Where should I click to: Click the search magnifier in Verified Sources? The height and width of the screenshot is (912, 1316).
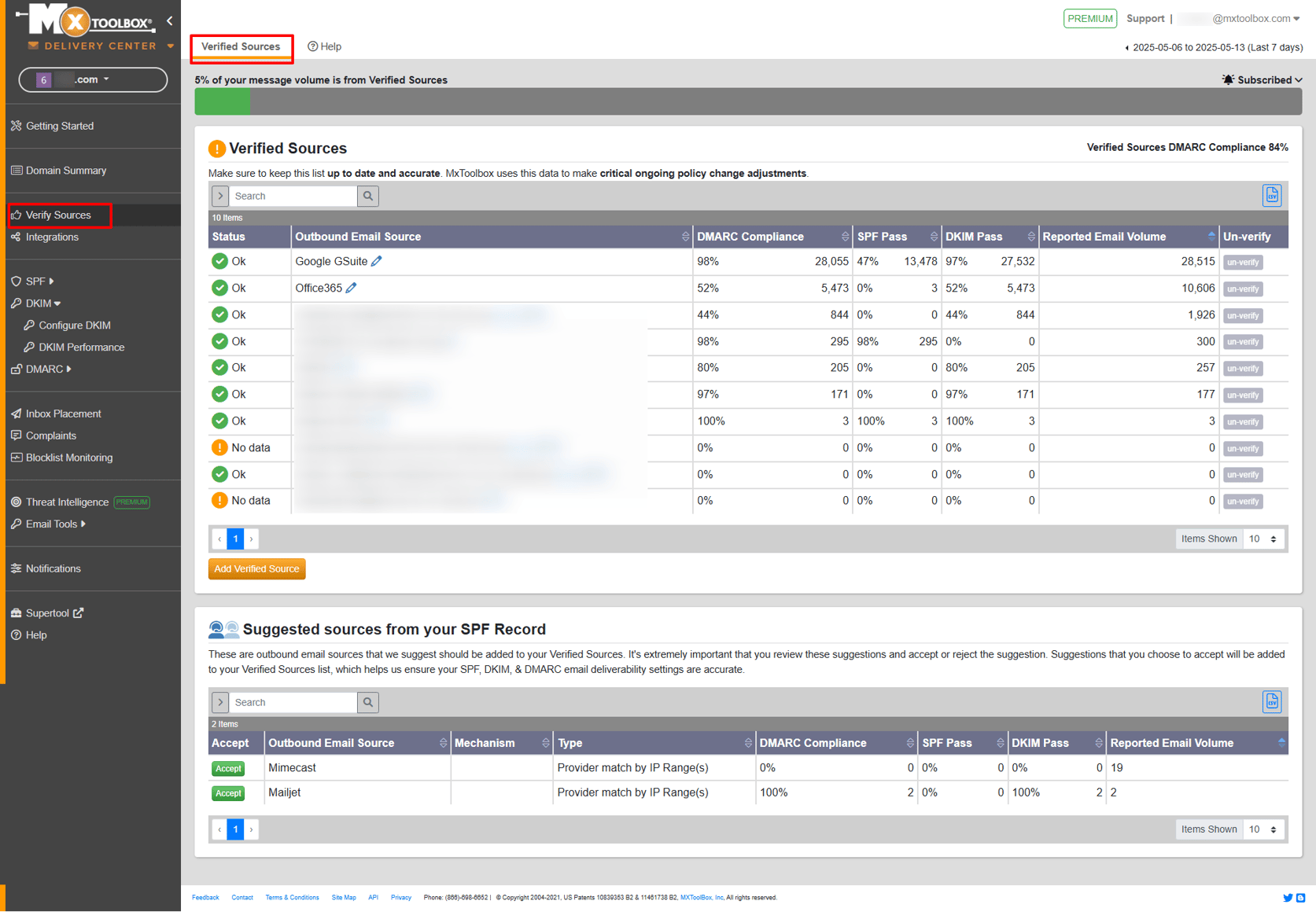coord(368,196)
